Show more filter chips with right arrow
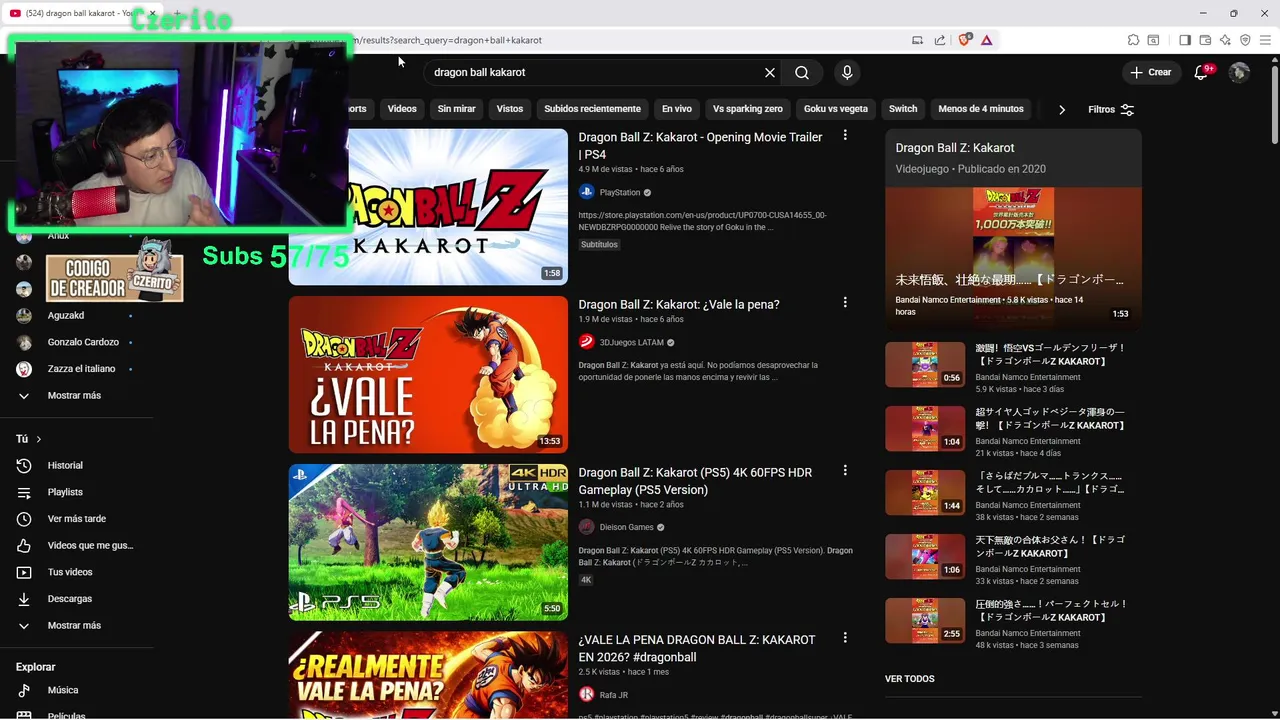 pyautogui.click(x=1062, y=109)
